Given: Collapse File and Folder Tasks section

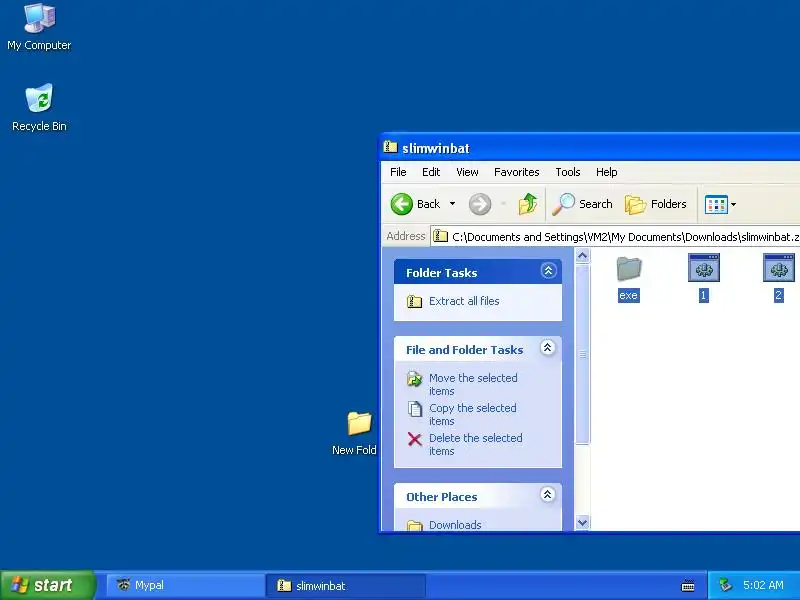Looking at the screenshot, I should click(x=547, y=348).
